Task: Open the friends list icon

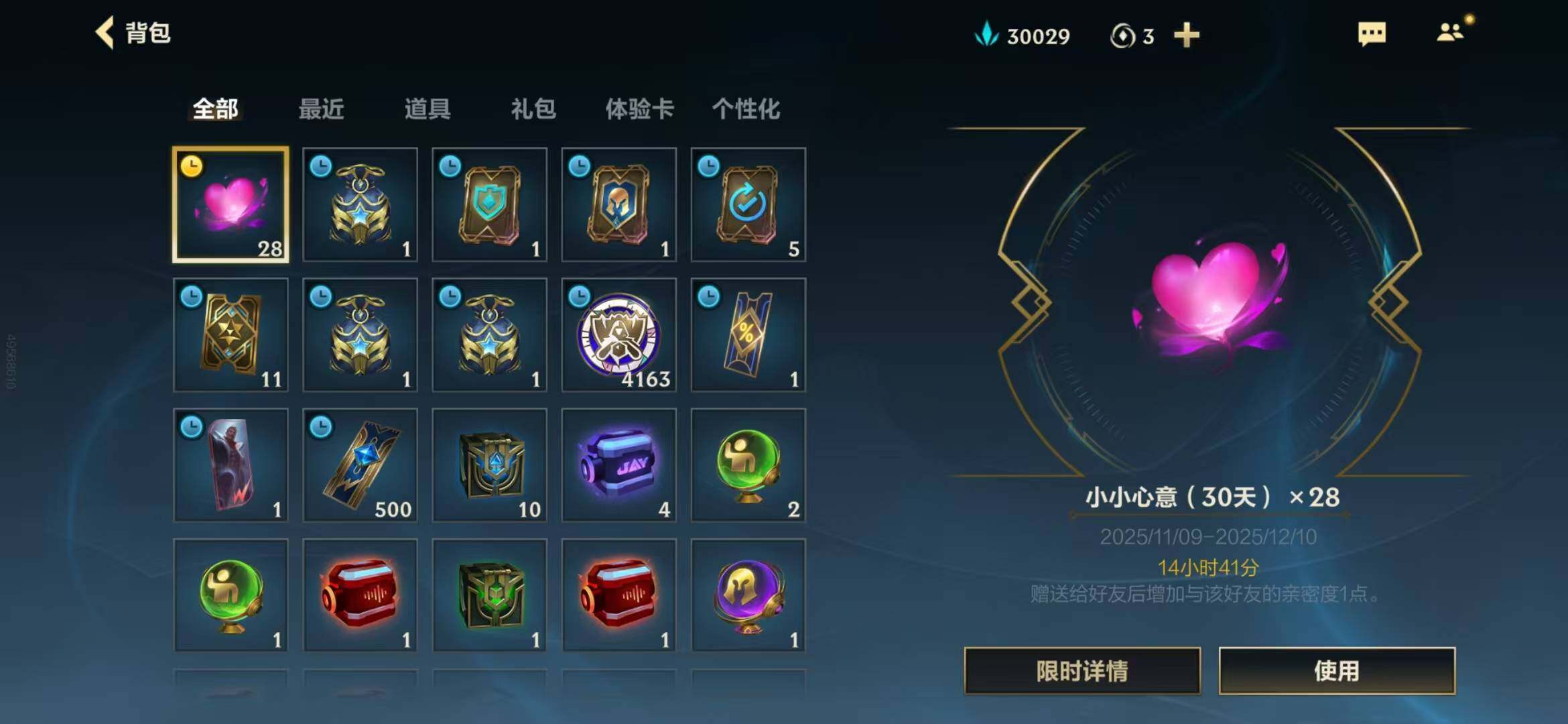Action: click(1450, 32)
